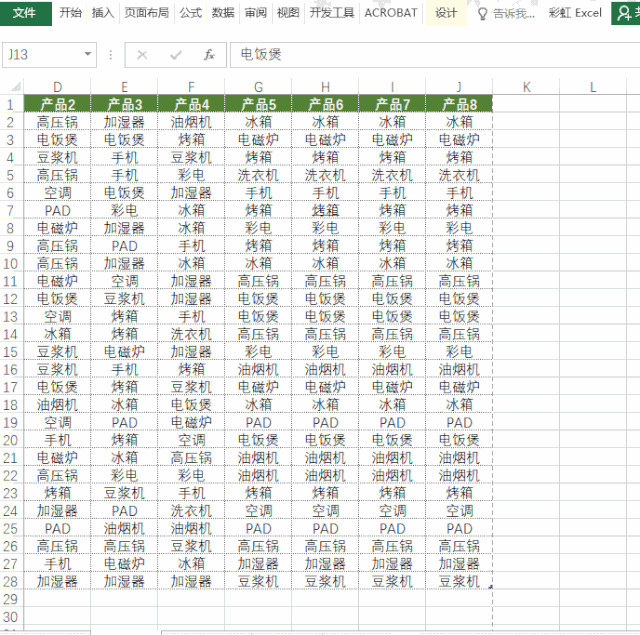Click cell D4 containing 豆浆机

[57, 158]
